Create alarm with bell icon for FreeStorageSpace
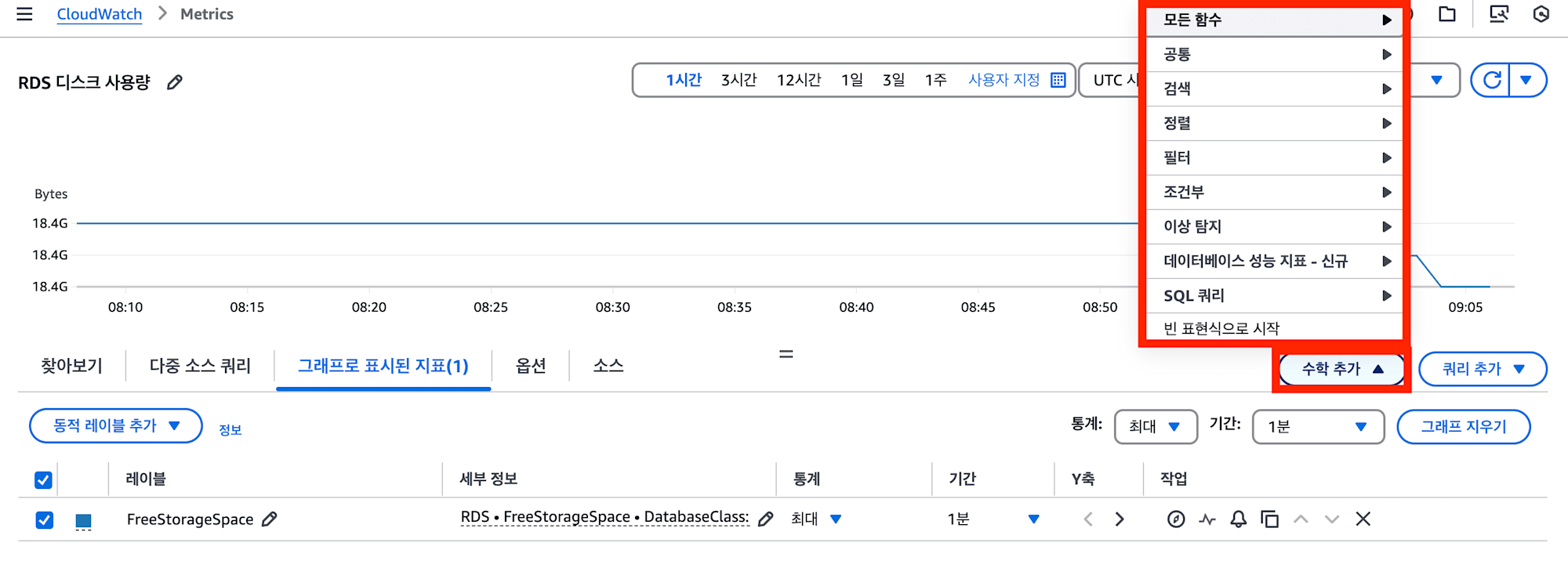Screen dimensions: 1568x568 point(1238,519)
